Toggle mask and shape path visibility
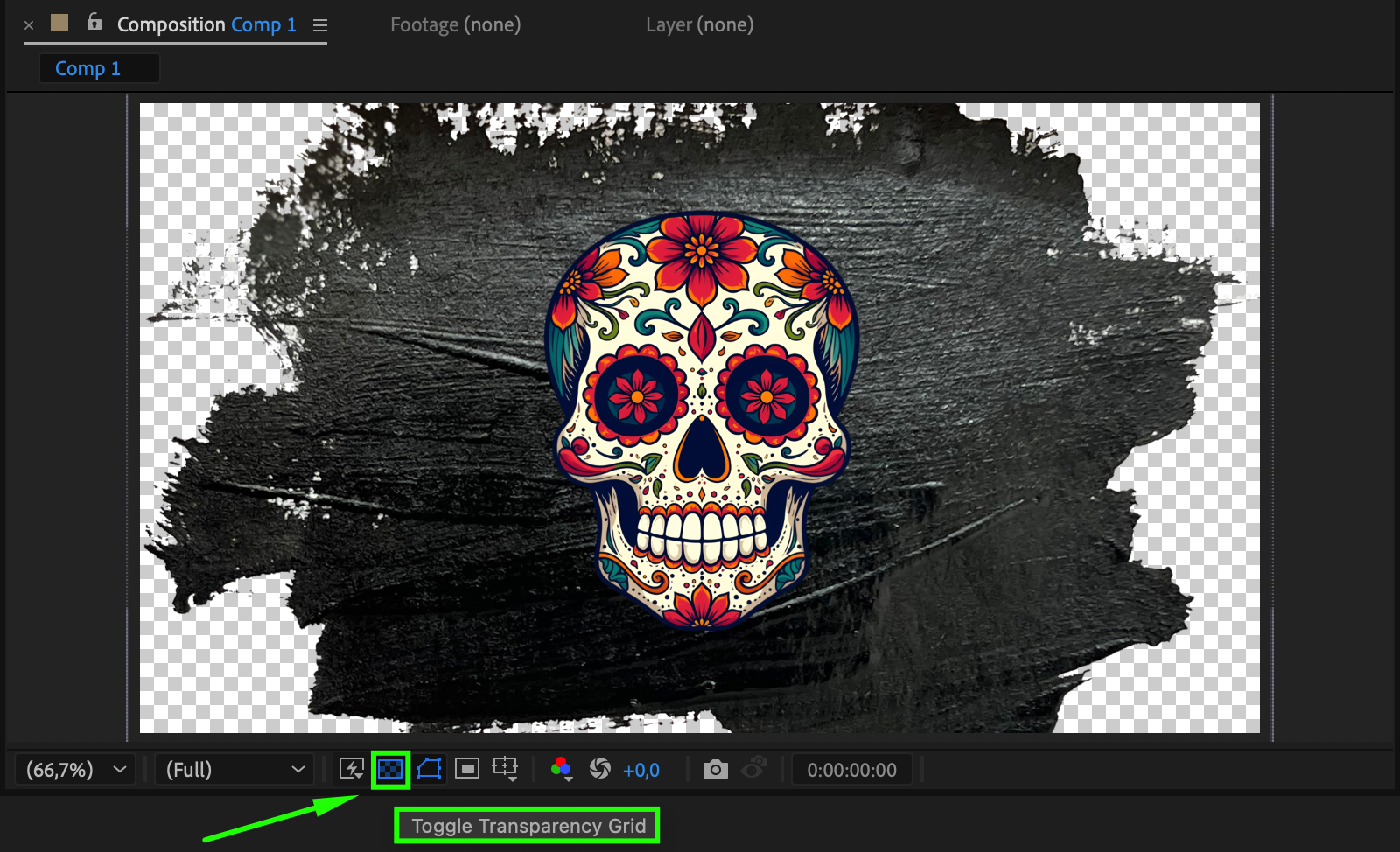Viewport: 1400px width, 852px height. pyautogui.click(x=429, y=770)
